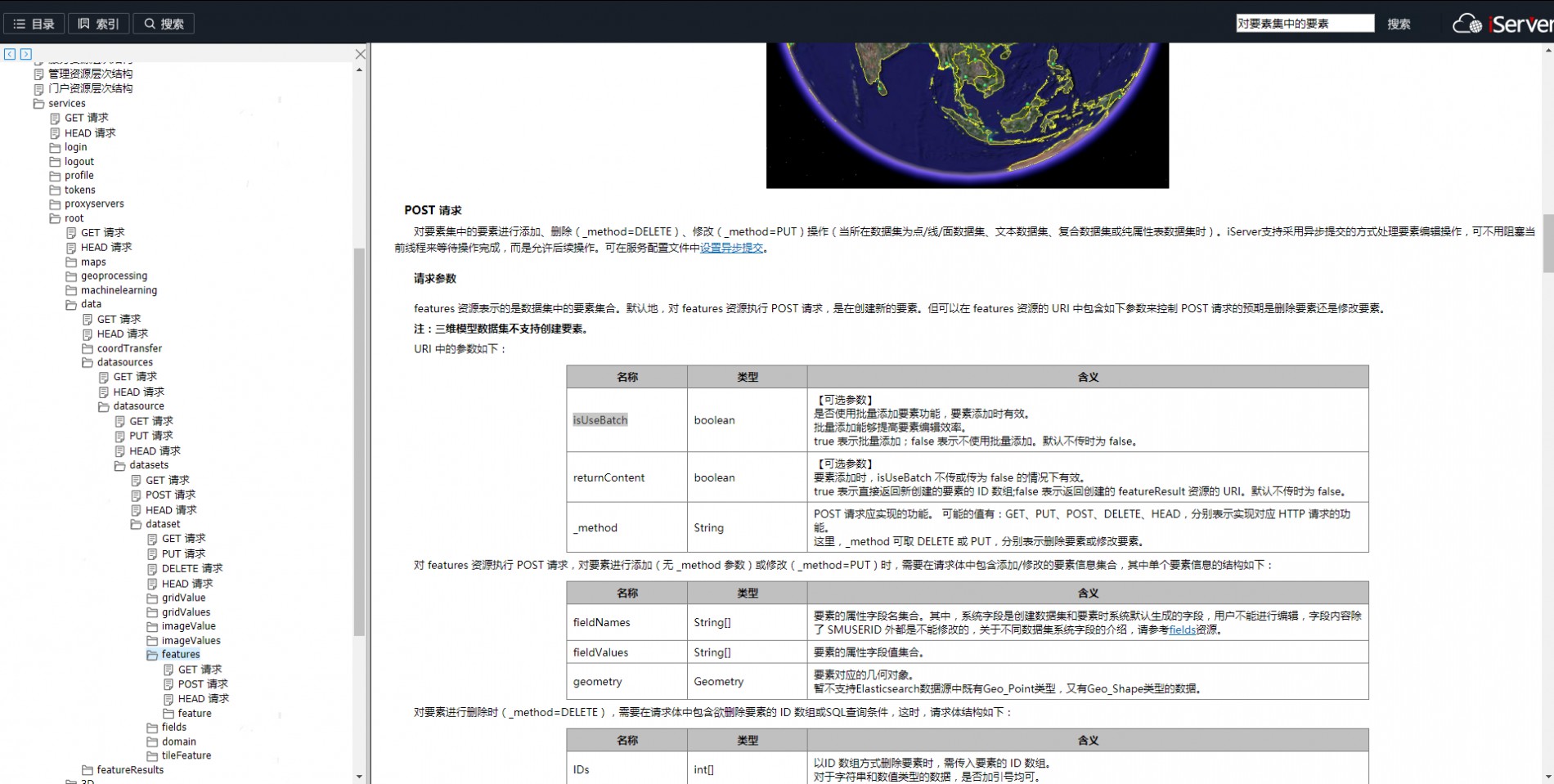This screenshot has height=784, width=1554.
Task: Click the gridValues folder icon
Action: (x=152, y=612)
